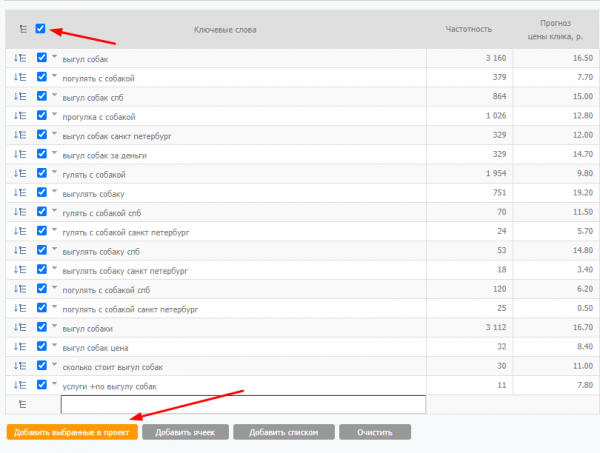Uncheck the 'выгул собак за деньги' checkbox
This screenshot has width=600, height=453.
click(41, 153)
